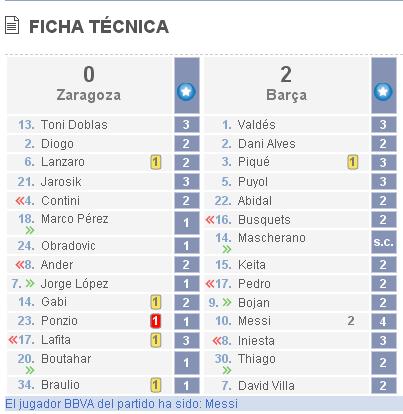Select the Messi link in BBVA player line
Screen dimensions: 403x414
coord(221,404)
